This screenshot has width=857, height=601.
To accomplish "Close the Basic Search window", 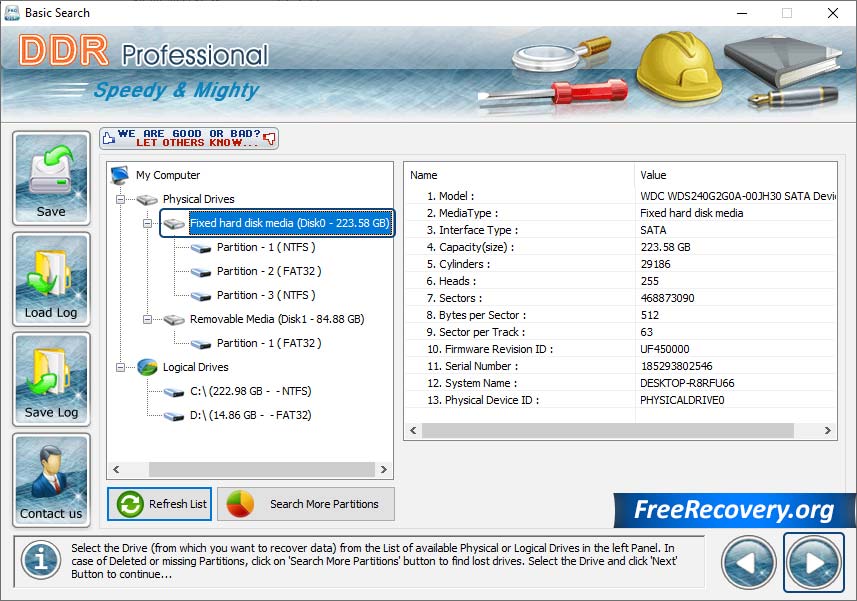I will point(832,13).
